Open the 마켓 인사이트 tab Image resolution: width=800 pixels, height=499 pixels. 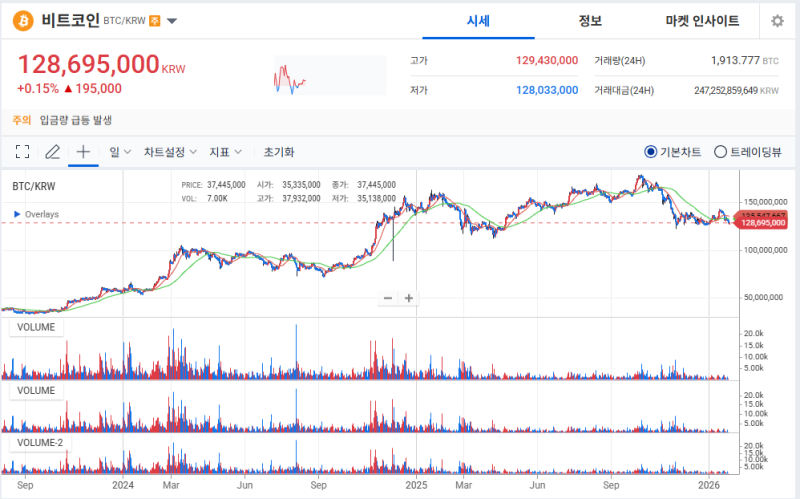(703, 21)
